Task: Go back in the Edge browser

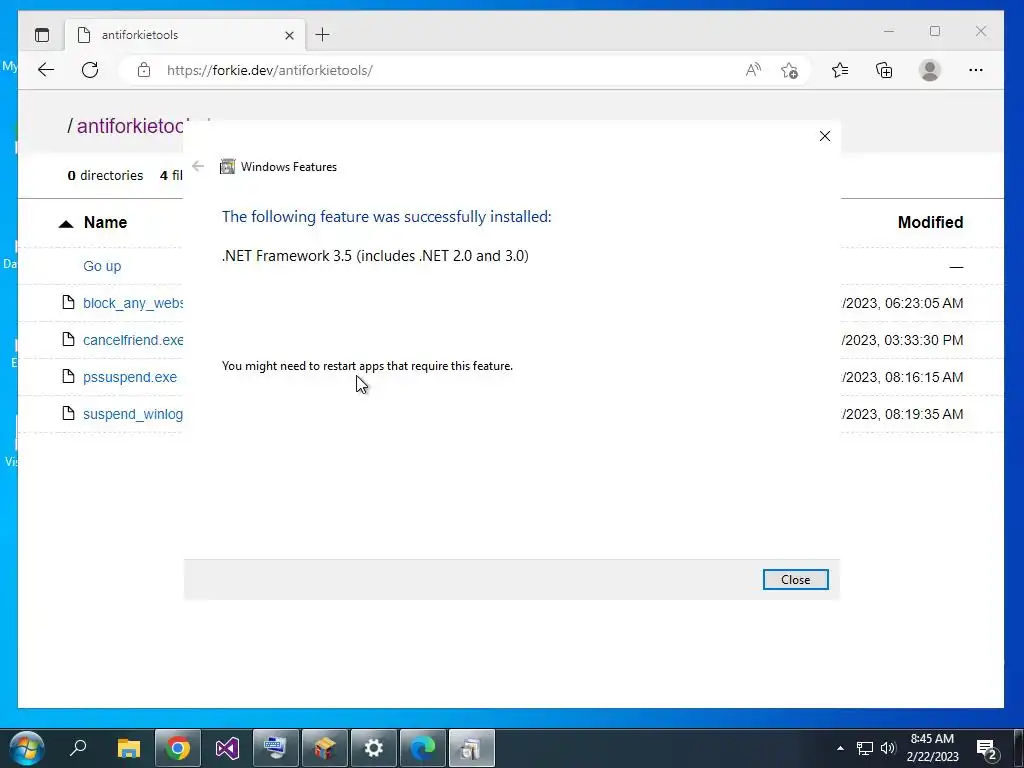Action: tap(46, 70)
